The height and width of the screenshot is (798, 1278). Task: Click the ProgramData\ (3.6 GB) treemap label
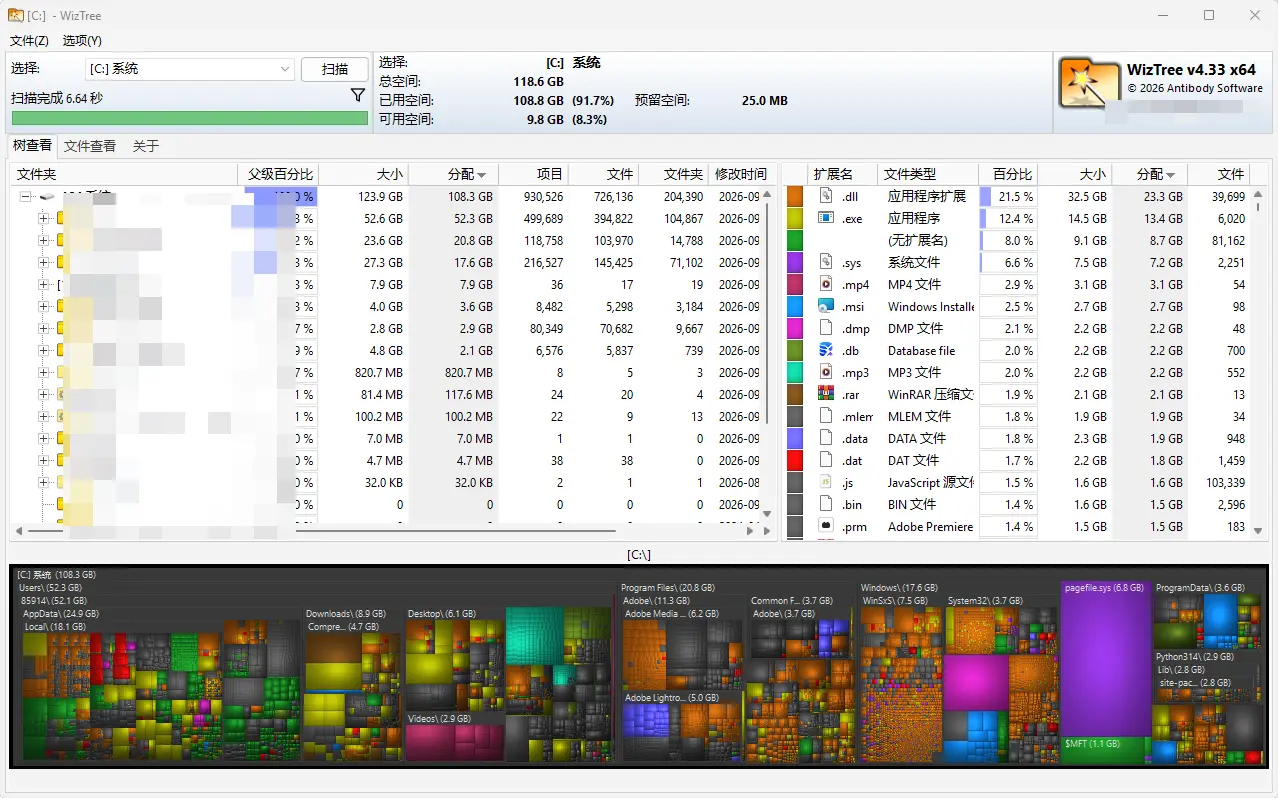point(1200,588)
